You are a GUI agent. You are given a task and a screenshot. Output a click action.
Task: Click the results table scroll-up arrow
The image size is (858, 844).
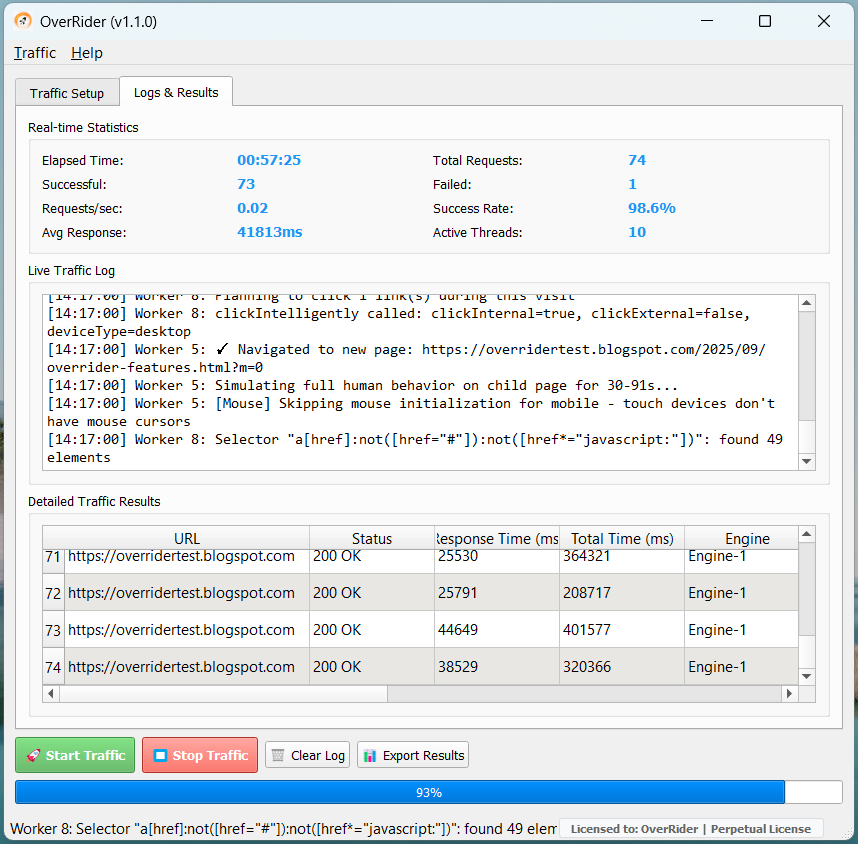tap(807, 534)
